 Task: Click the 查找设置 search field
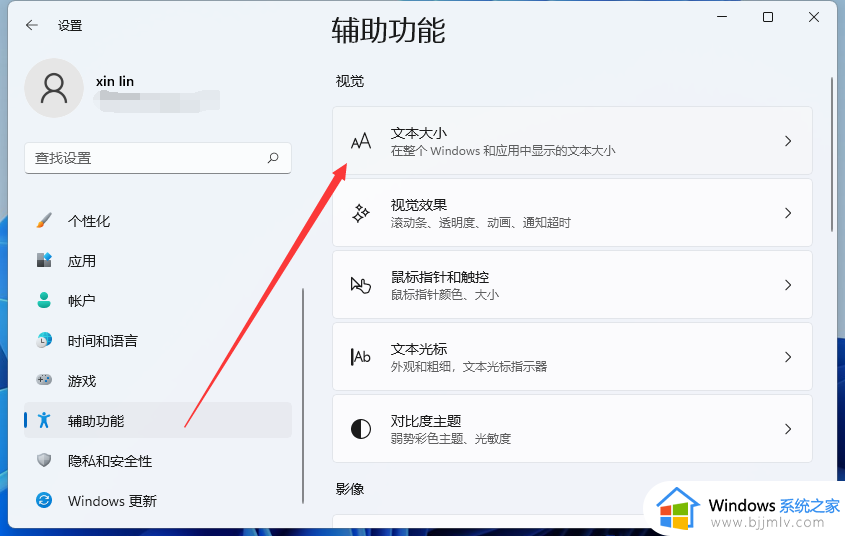pos(158,158)
